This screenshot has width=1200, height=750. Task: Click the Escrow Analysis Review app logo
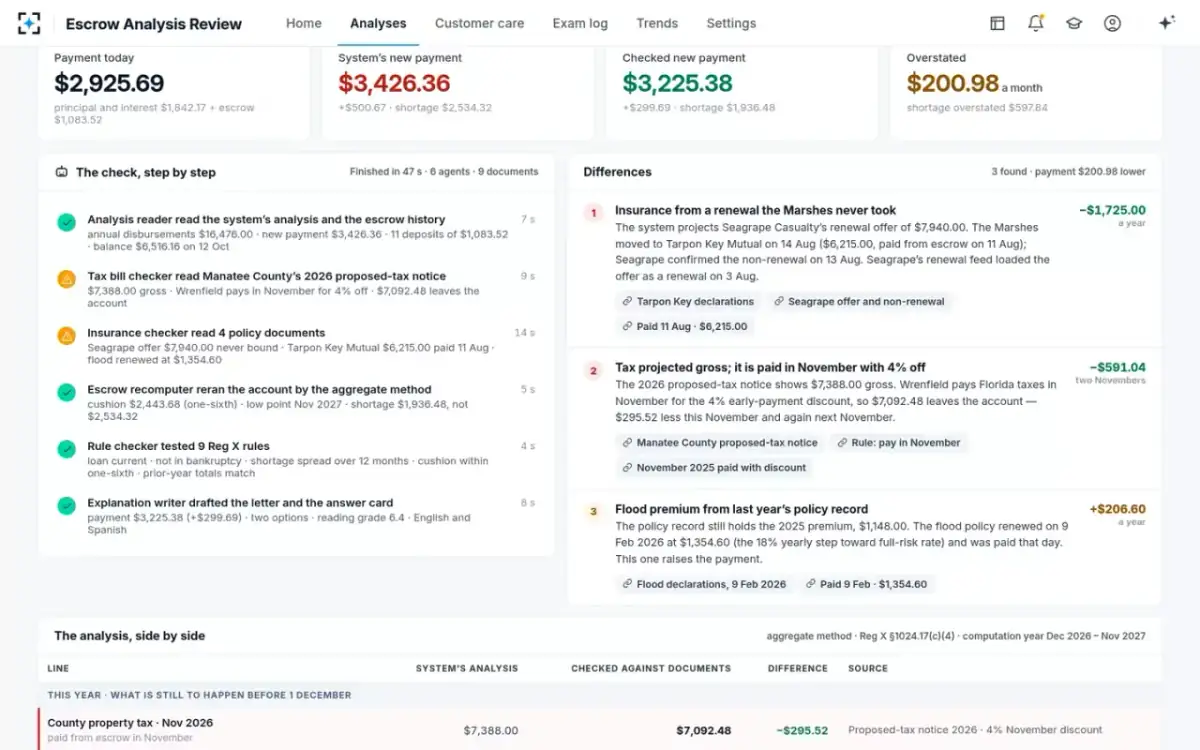click(x=30, y=23)
